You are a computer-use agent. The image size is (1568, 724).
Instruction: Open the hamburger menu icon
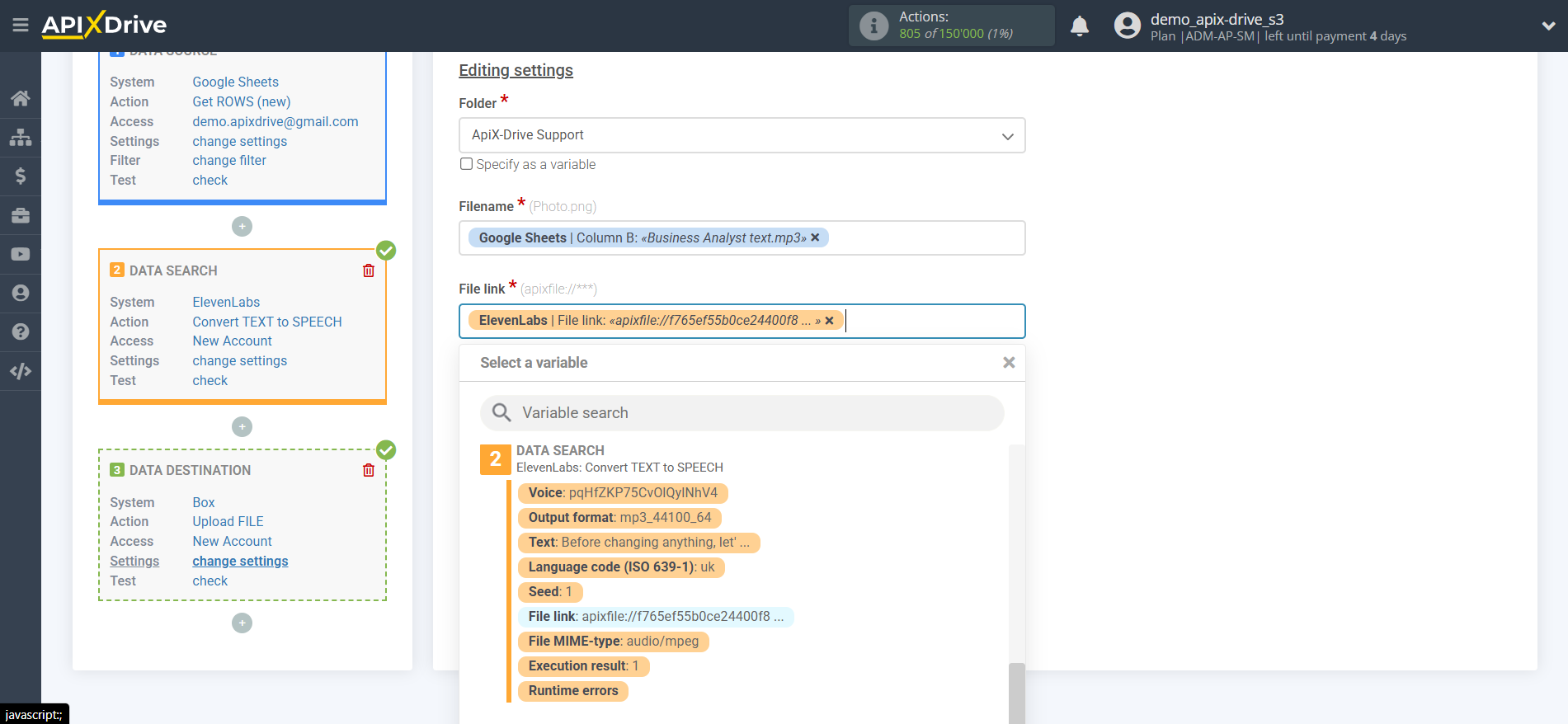tap(21, 26)
